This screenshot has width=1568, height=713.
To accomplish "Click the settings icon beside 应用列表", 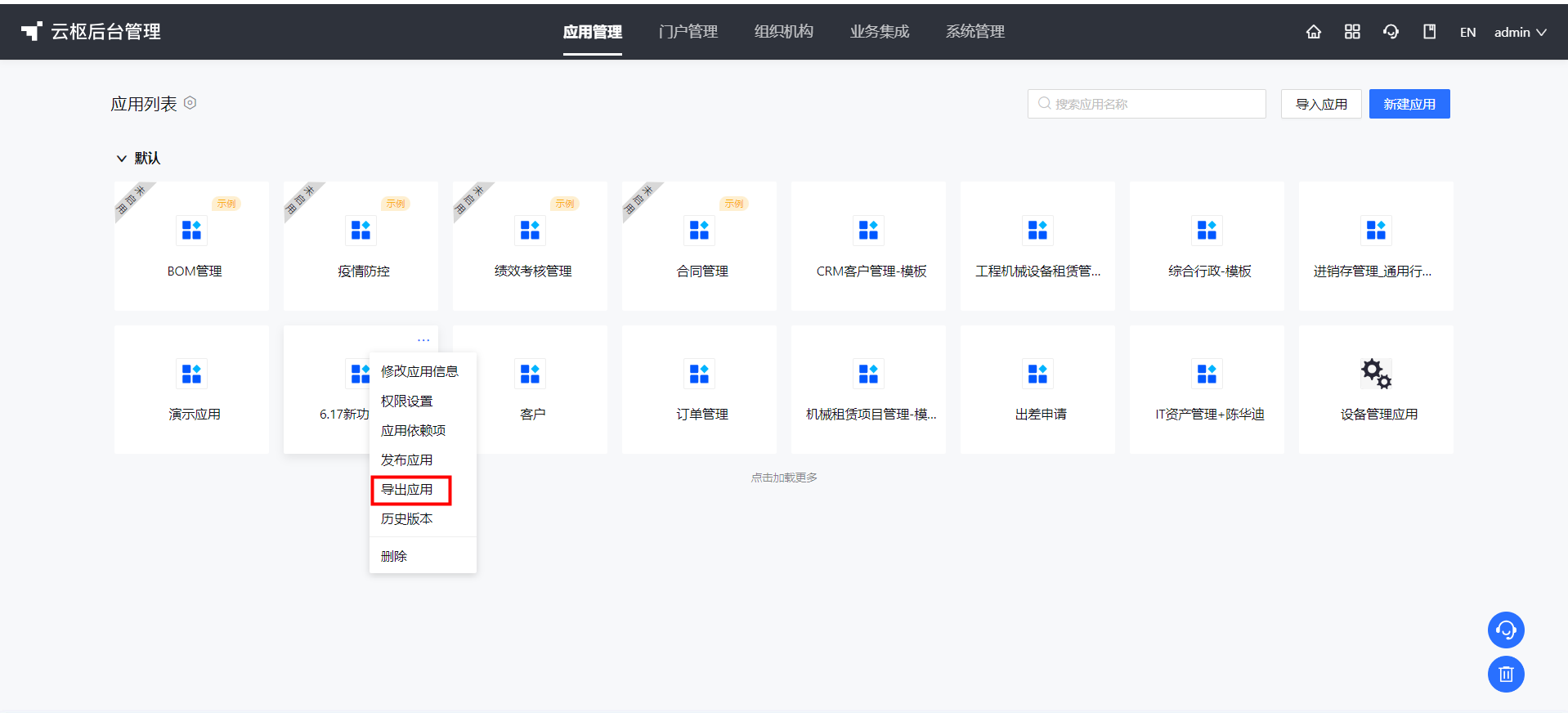I will (x=190, y=103).
